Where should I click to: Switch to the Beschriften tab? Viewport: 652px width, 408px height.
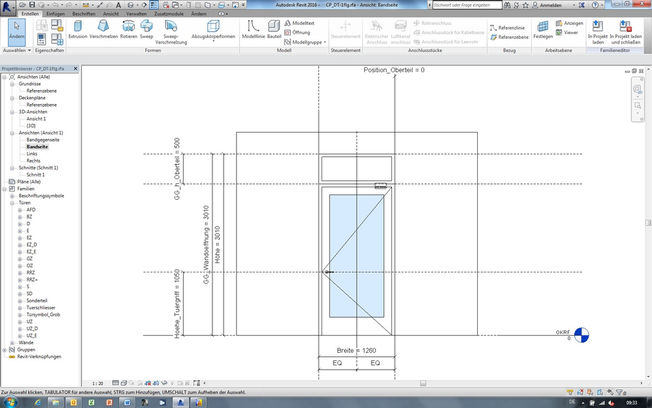pos(84,14)
